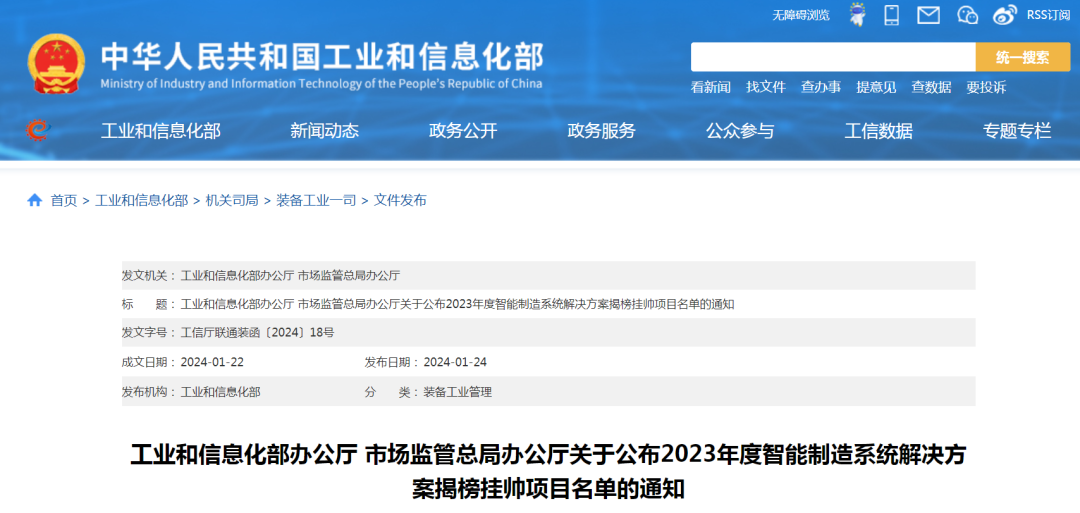This screenshot has width=1080, height=513.
Task: Click the blue home icon in breadcrumb
Action: tap(34, 200)
